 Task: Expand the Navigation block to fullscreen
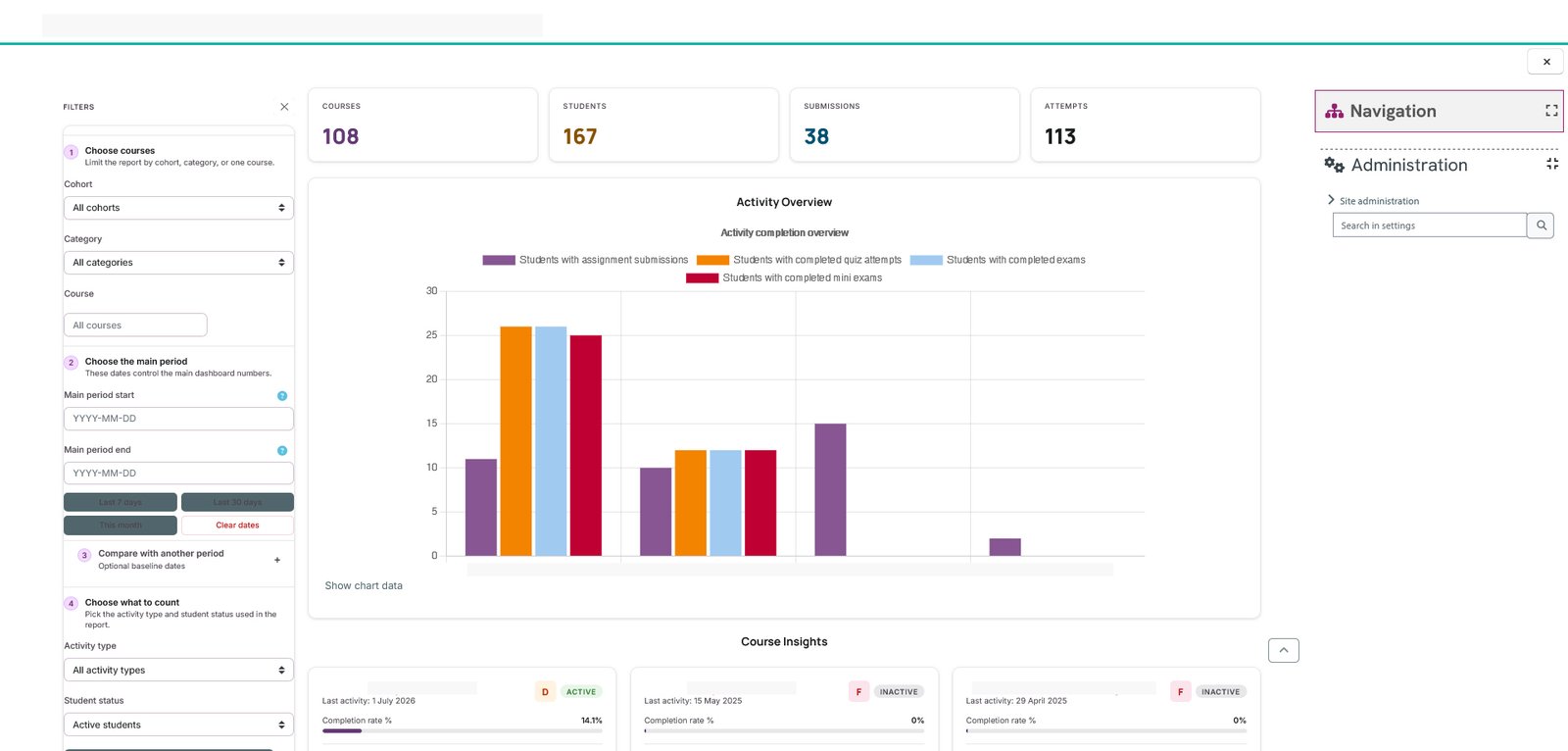click(1551, 111)
